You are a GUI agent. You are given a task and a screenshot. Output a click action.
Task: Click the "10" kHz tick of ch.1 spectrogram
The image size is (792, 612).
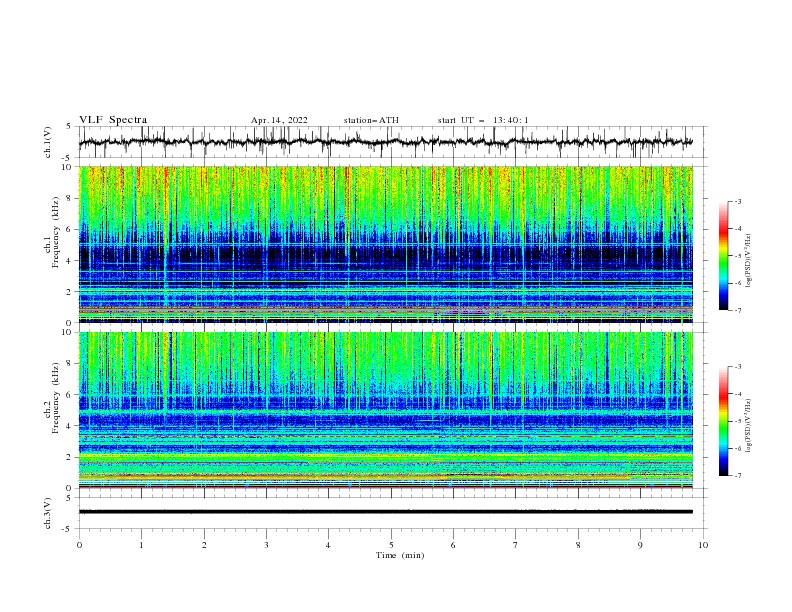click(x=68, y=167)
